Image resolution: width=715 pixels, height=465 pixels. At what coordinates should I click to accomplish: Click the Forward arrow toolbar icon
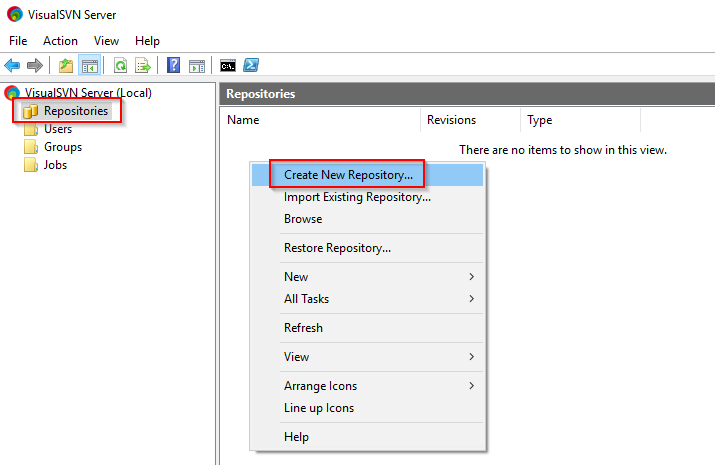(35, 66)
